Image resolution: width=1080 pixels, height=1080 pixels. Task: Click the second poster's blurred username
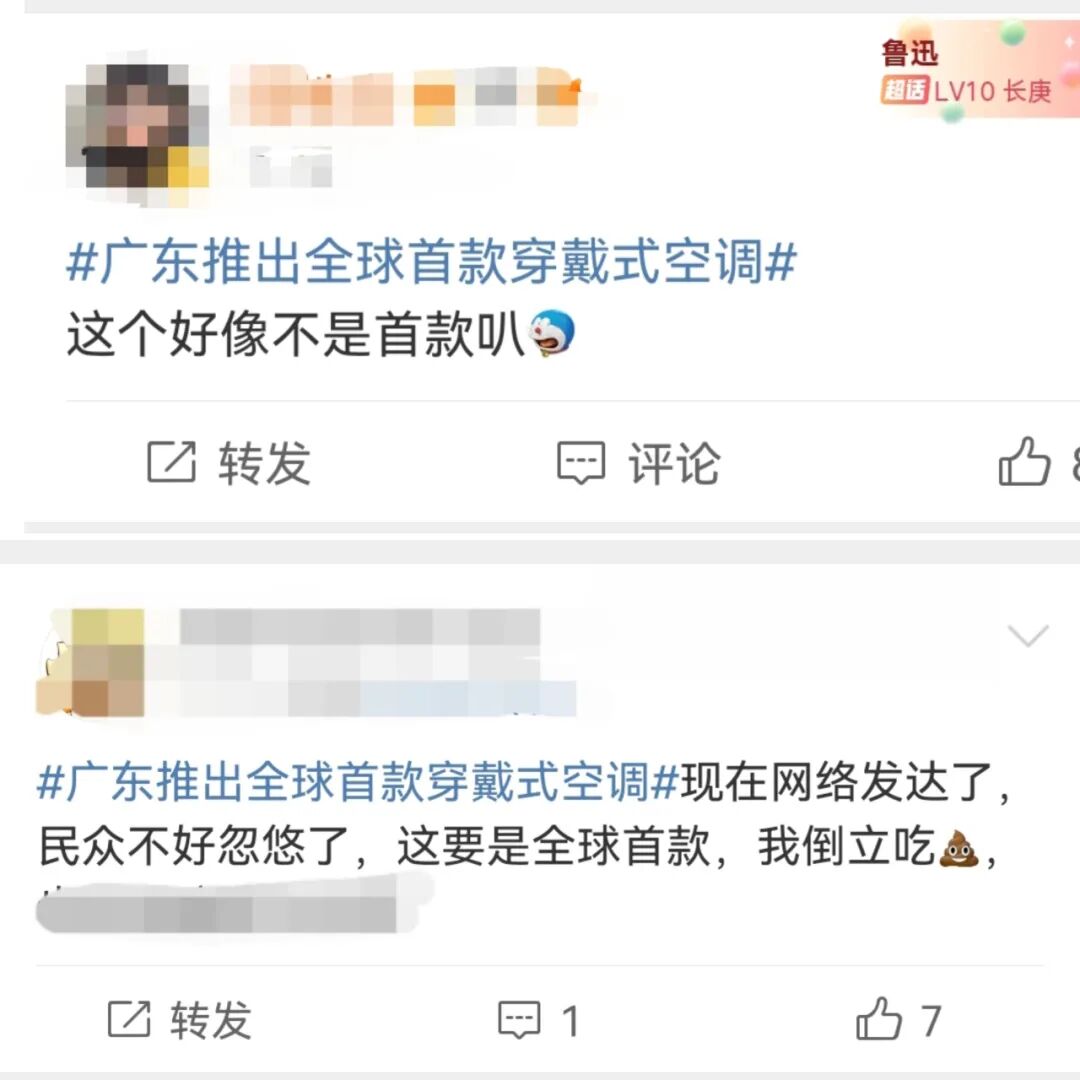pyautogui.click(x=360, y=627)
